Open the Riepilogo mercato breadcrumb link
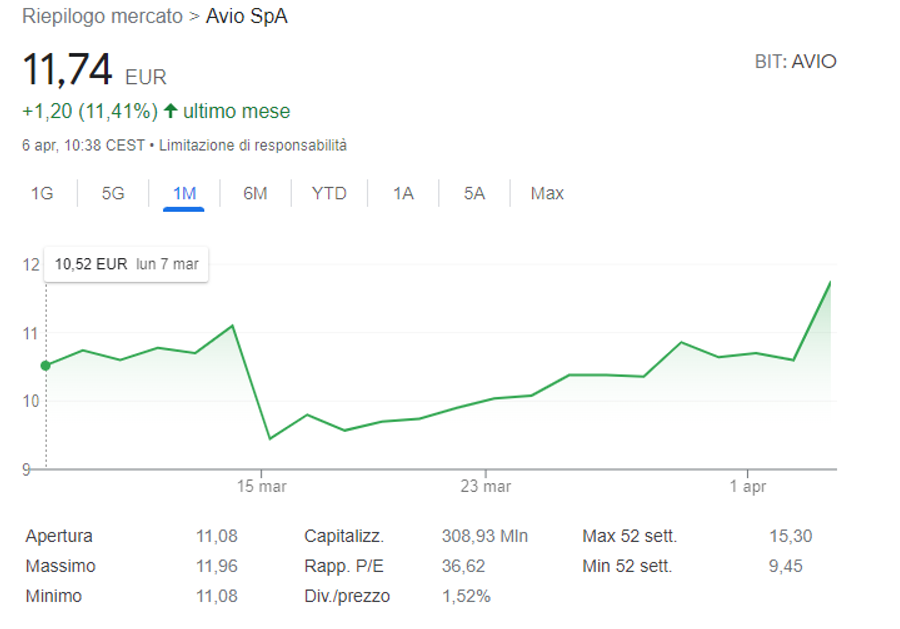The width and height of the screenshot is (900, 629). coord(102,16)
